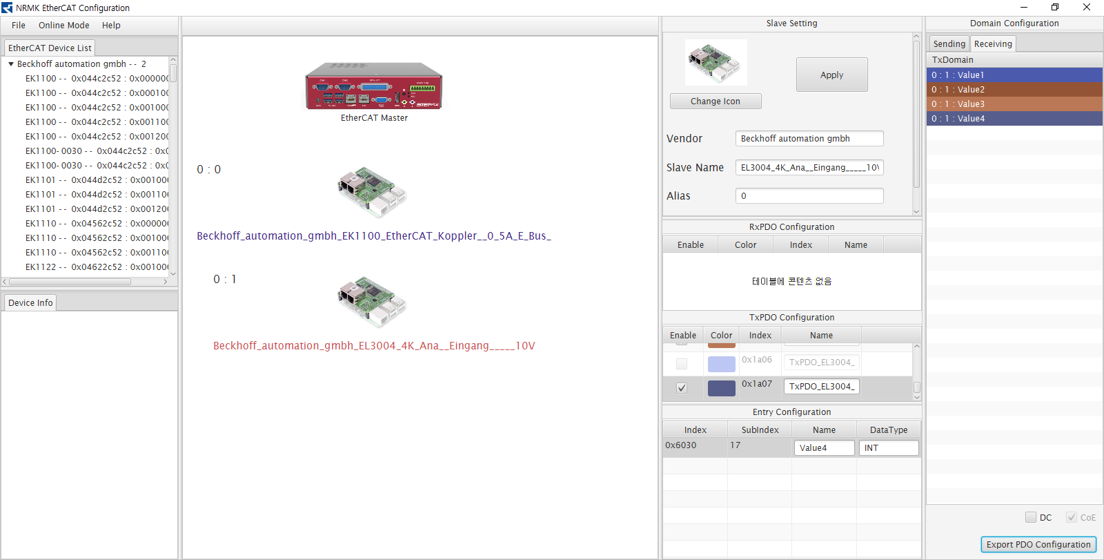This screenshot has height=560, width=1104.
Task: Open the Help menu
Action: pos(111,25)
